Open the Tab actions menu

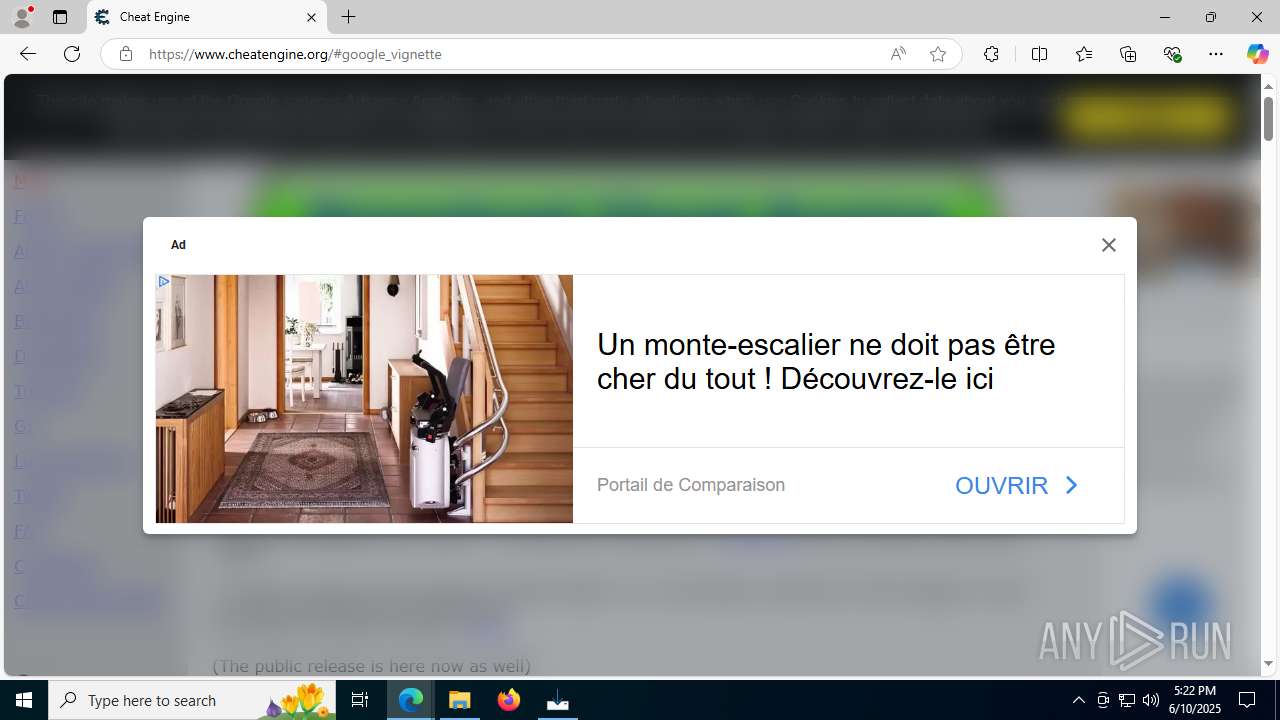(x=60, y=17)
